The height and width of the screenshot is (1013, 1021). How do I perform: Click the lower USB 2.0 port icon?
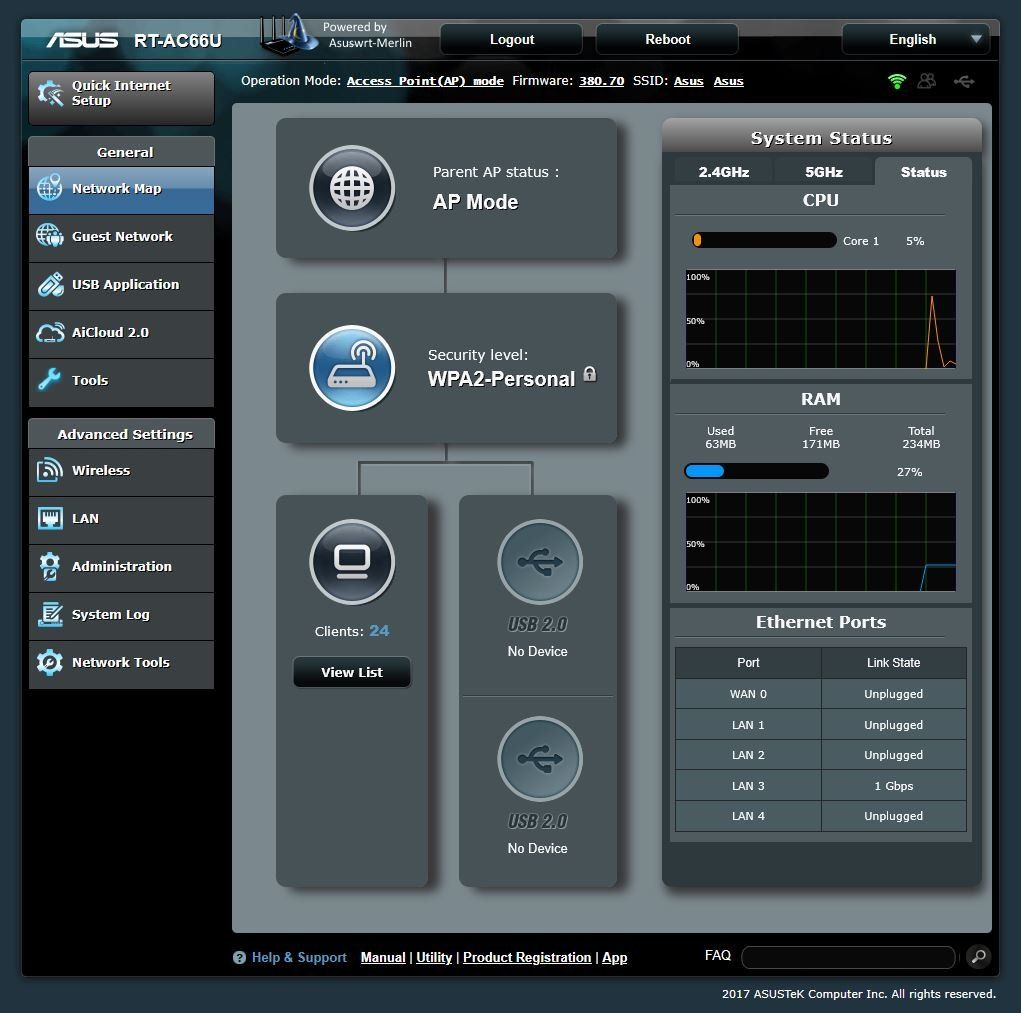click(x=540, y=758)
